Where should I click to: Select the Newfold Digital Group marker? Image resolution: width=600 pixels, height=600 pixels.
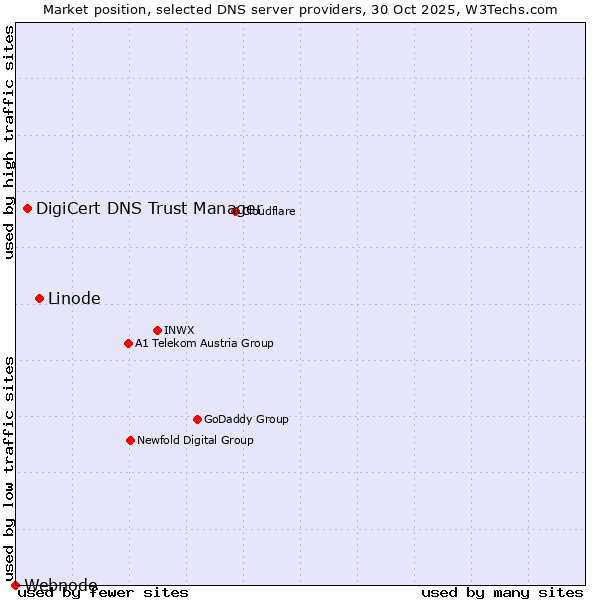pyautogui.click(x=130, y=440)
